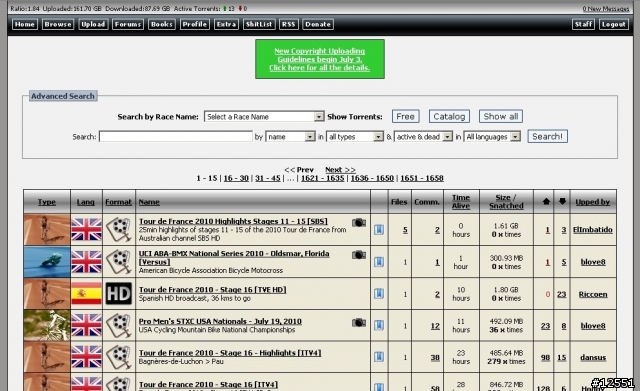The image size is (640, 391).
Task: Open the Home navigation button
Action: pos(24,24)
